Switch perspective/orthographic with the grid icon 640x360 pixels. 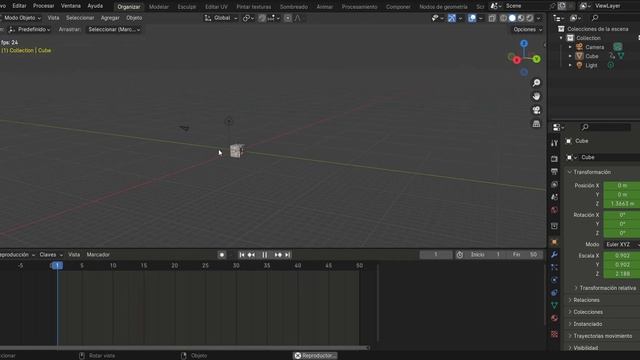[x=536, y=124]
